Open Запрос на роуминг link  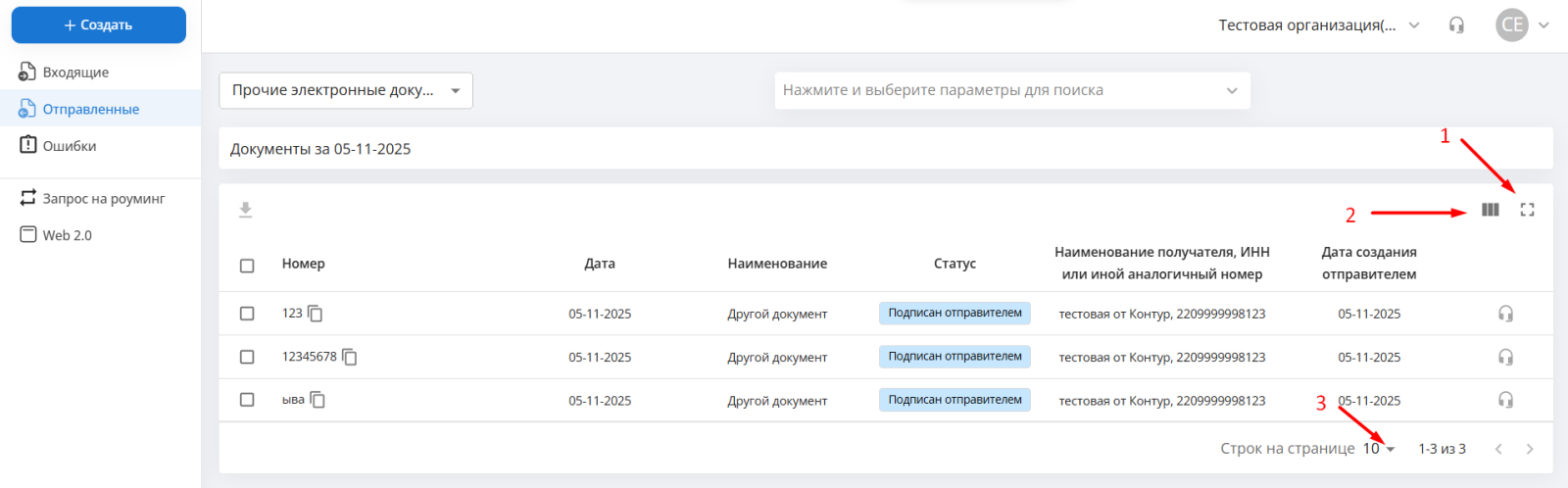tap(103, 199)
